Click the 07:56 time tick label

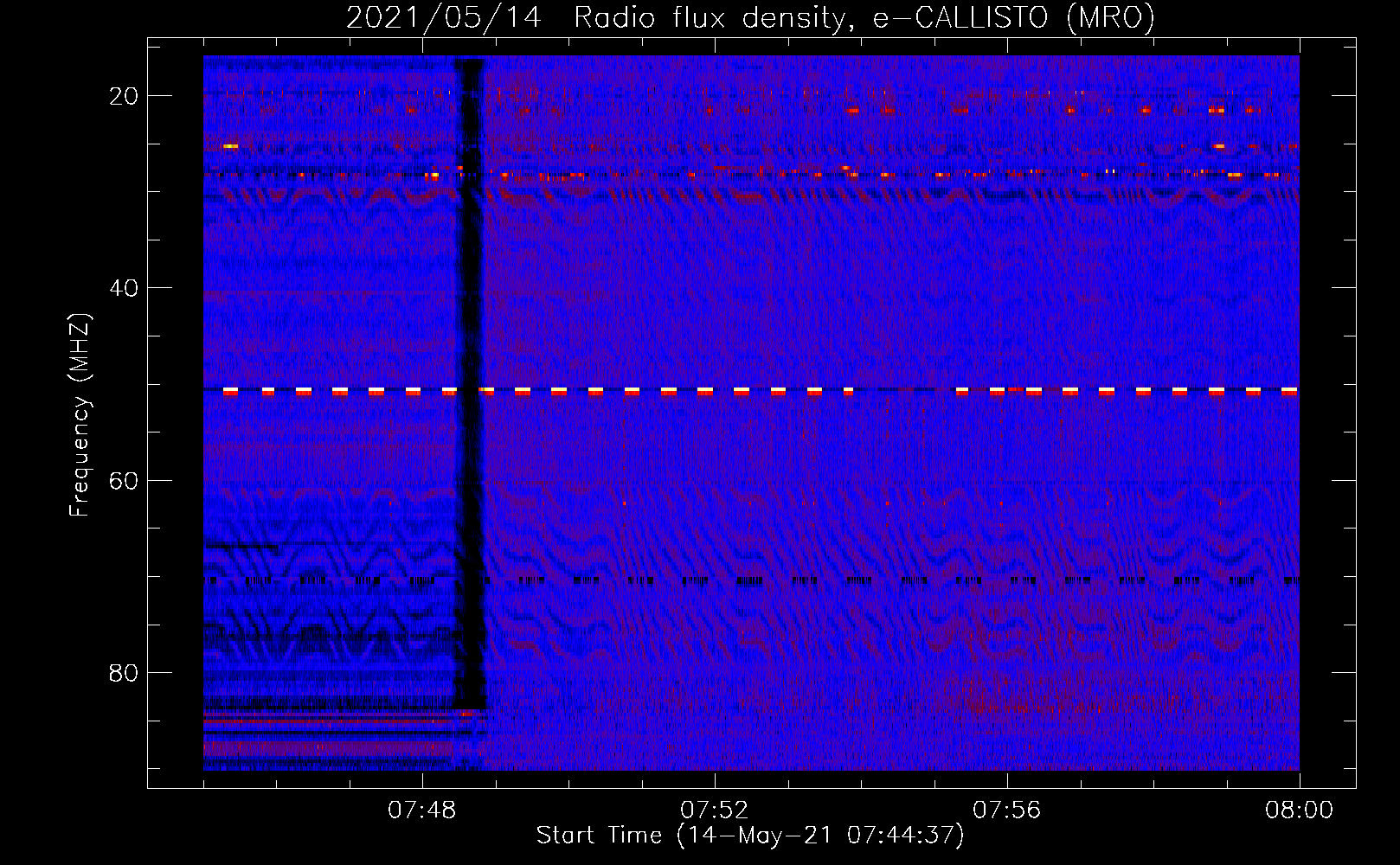tap(1007, 811)
